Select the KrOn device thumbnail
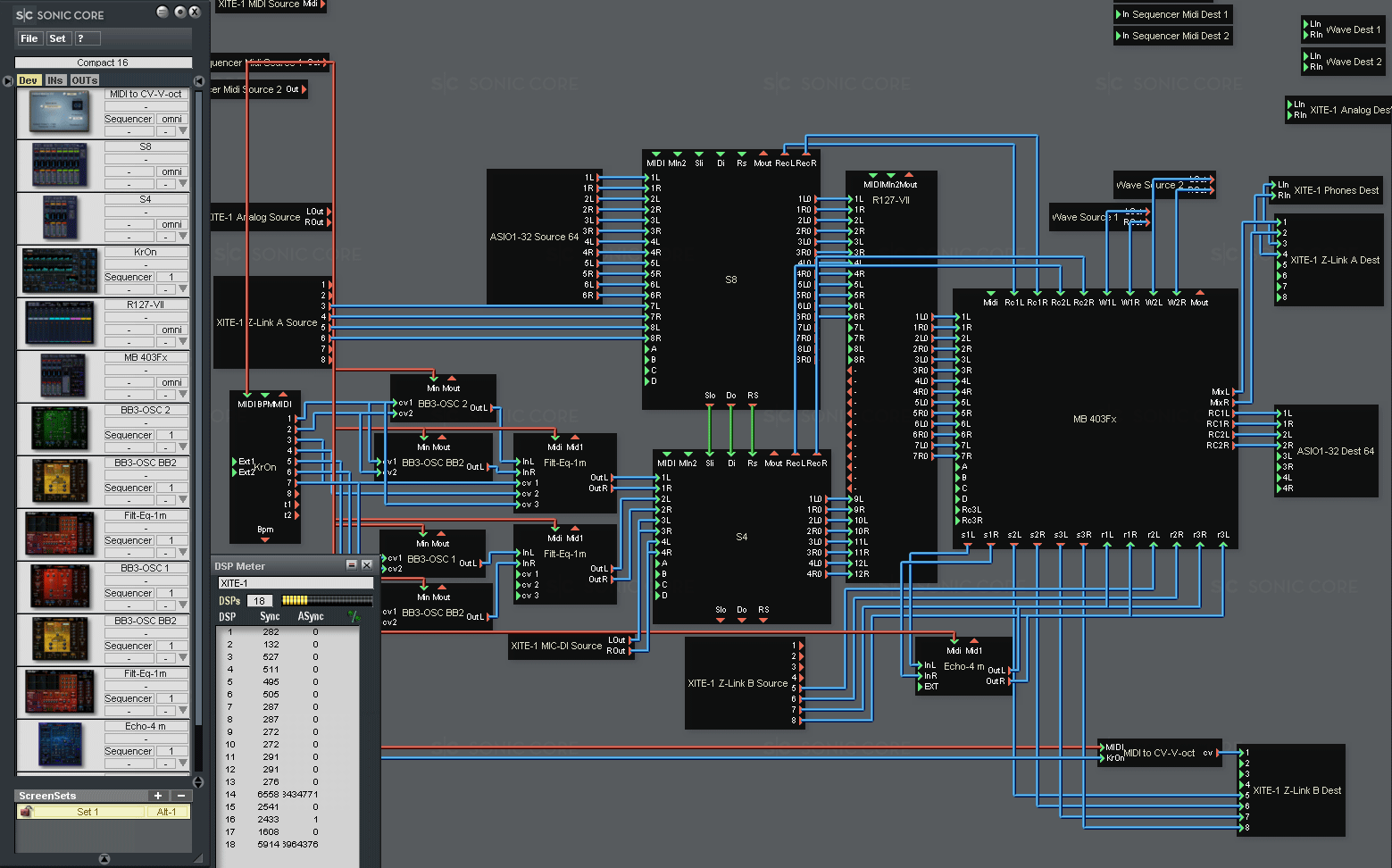Image resolution: width=1392 pixels, height=868 pixels. tap(60, 271)
